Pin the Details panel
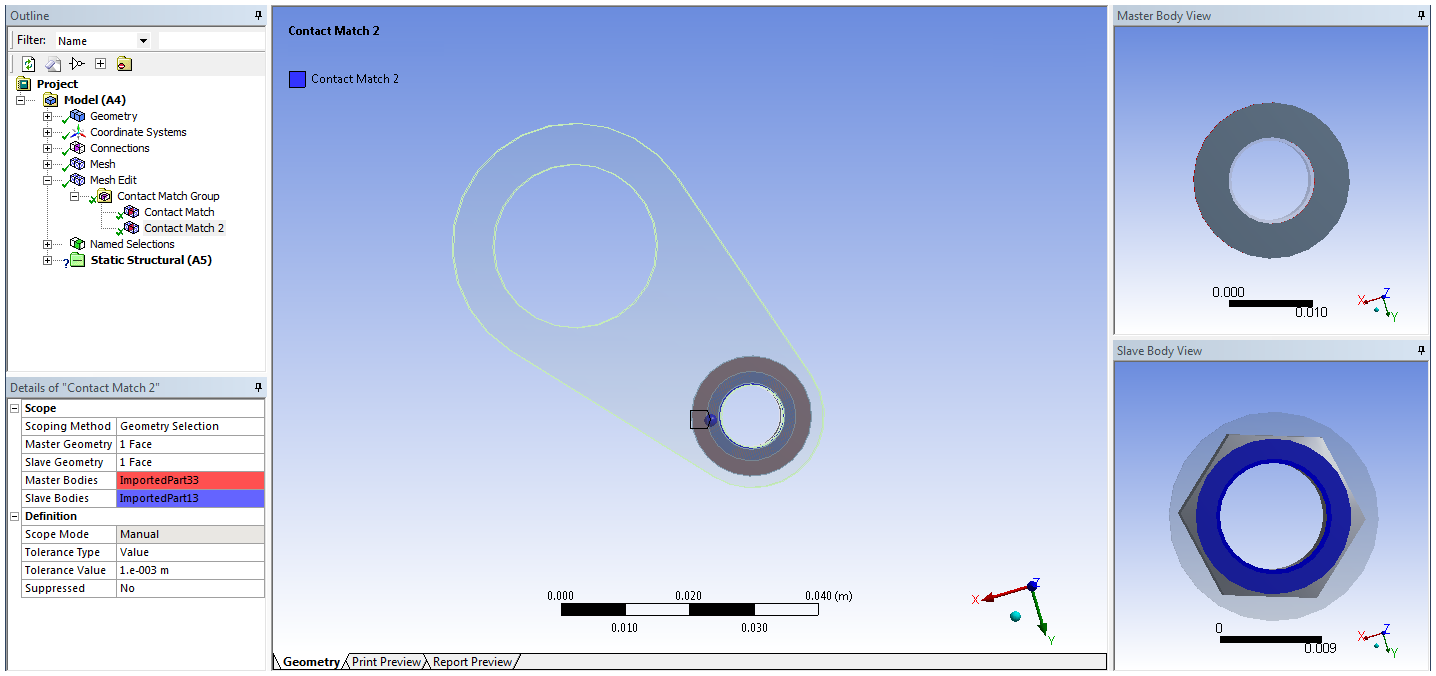This screenshot has height=676, width=1436. pos(258,387)
